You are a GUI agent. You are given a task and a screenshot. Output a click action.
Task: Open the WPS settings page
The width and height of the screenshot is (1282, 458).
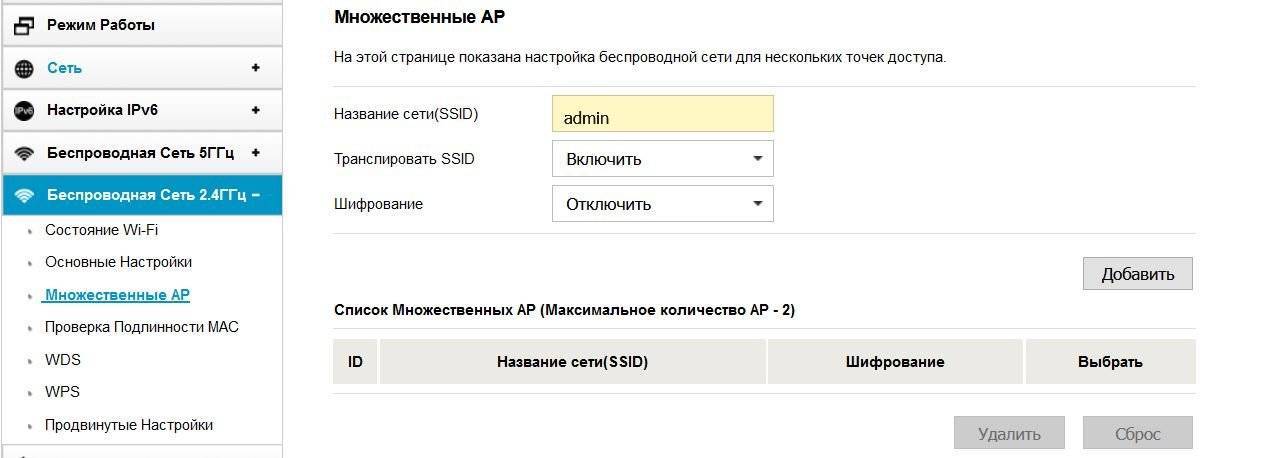point(62,392)
